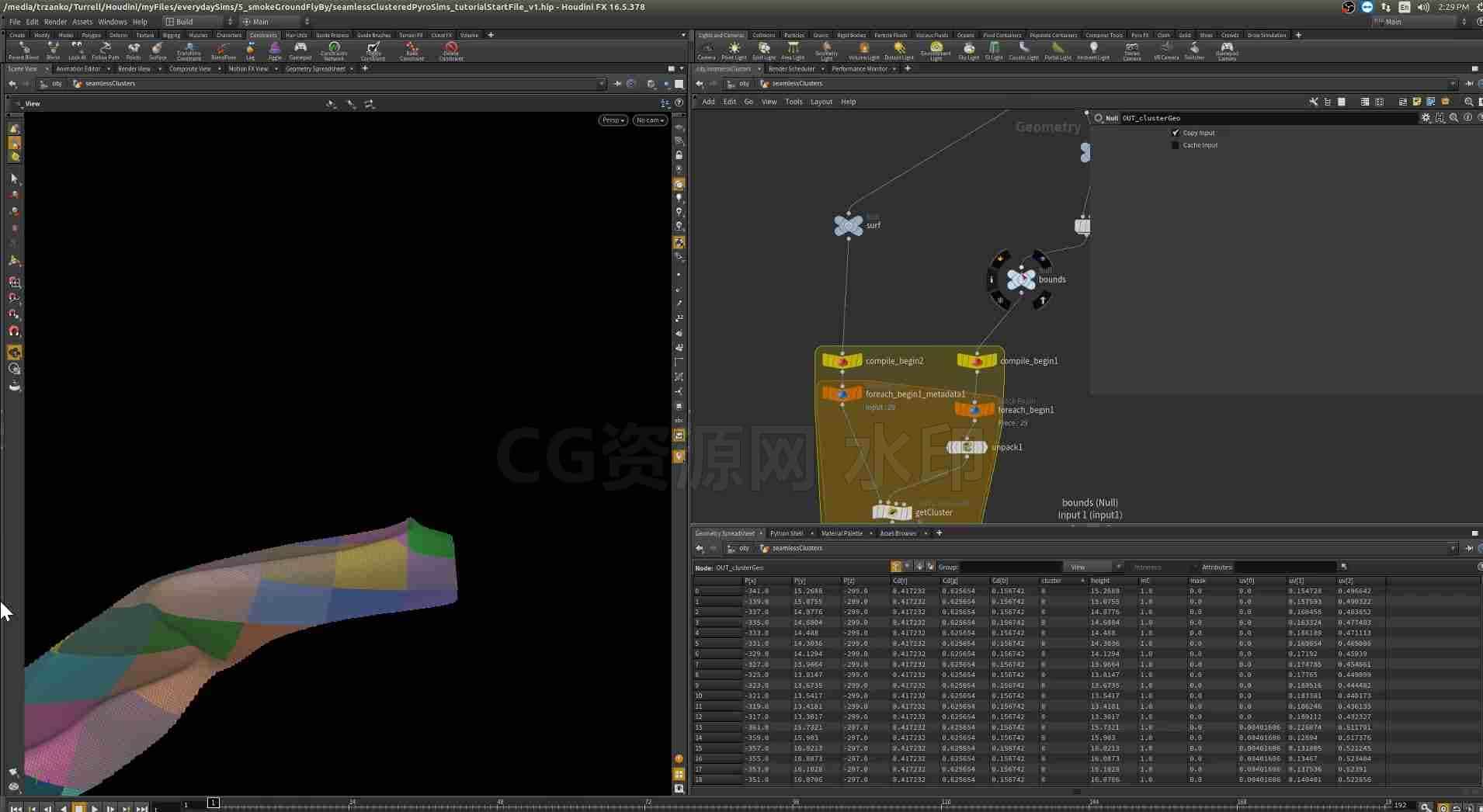Click the obj path button in viewport
Image resolution: width=1483 pixels, height=812 pixels.
51,84
